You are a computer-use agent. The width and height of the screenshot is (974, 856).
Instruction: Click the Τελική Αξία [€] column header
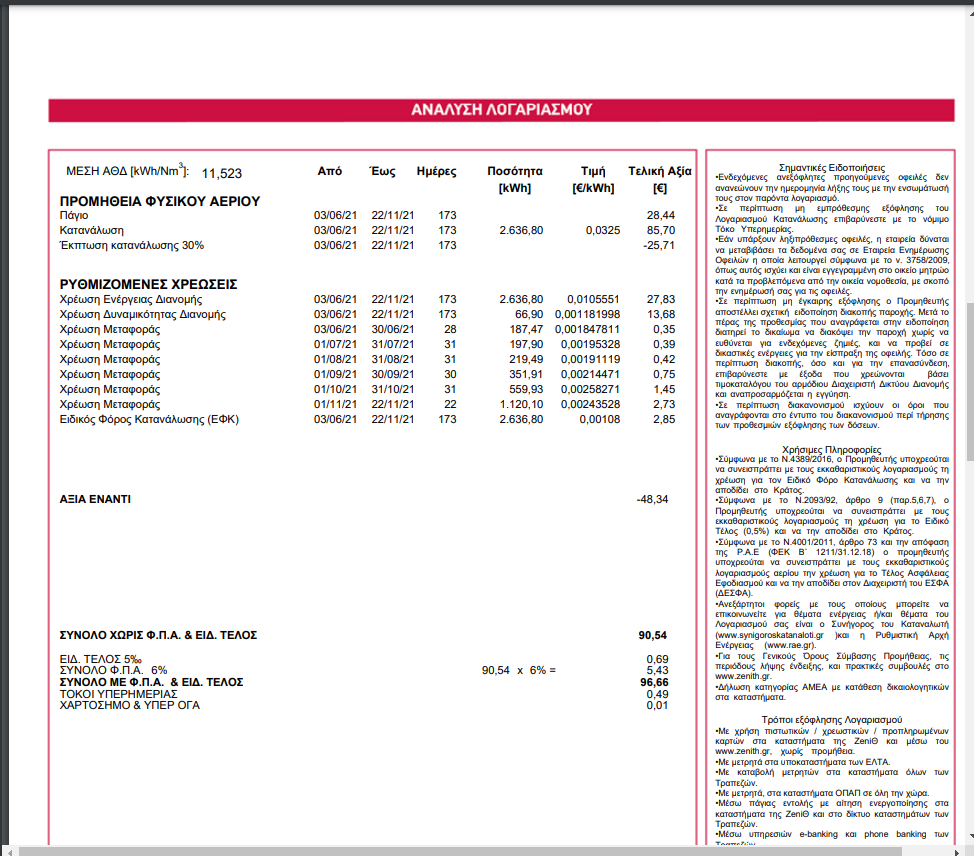point(660,180)
